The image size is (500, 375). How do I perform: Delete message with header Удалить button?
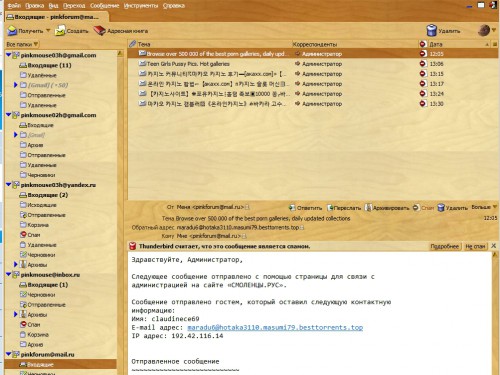click(453, 208)
